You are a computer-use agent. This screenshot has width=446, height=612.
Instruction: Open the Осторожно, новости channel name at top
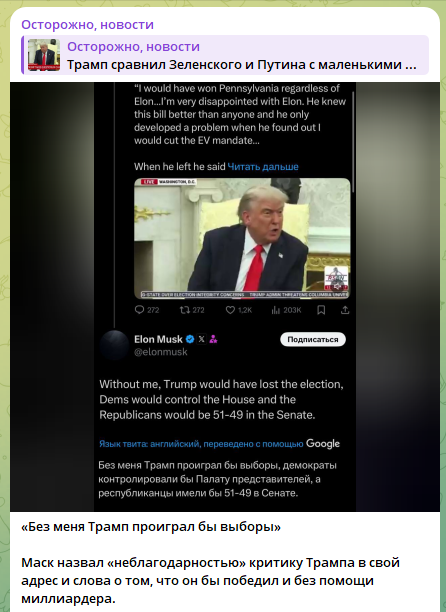tap(87, 25)
